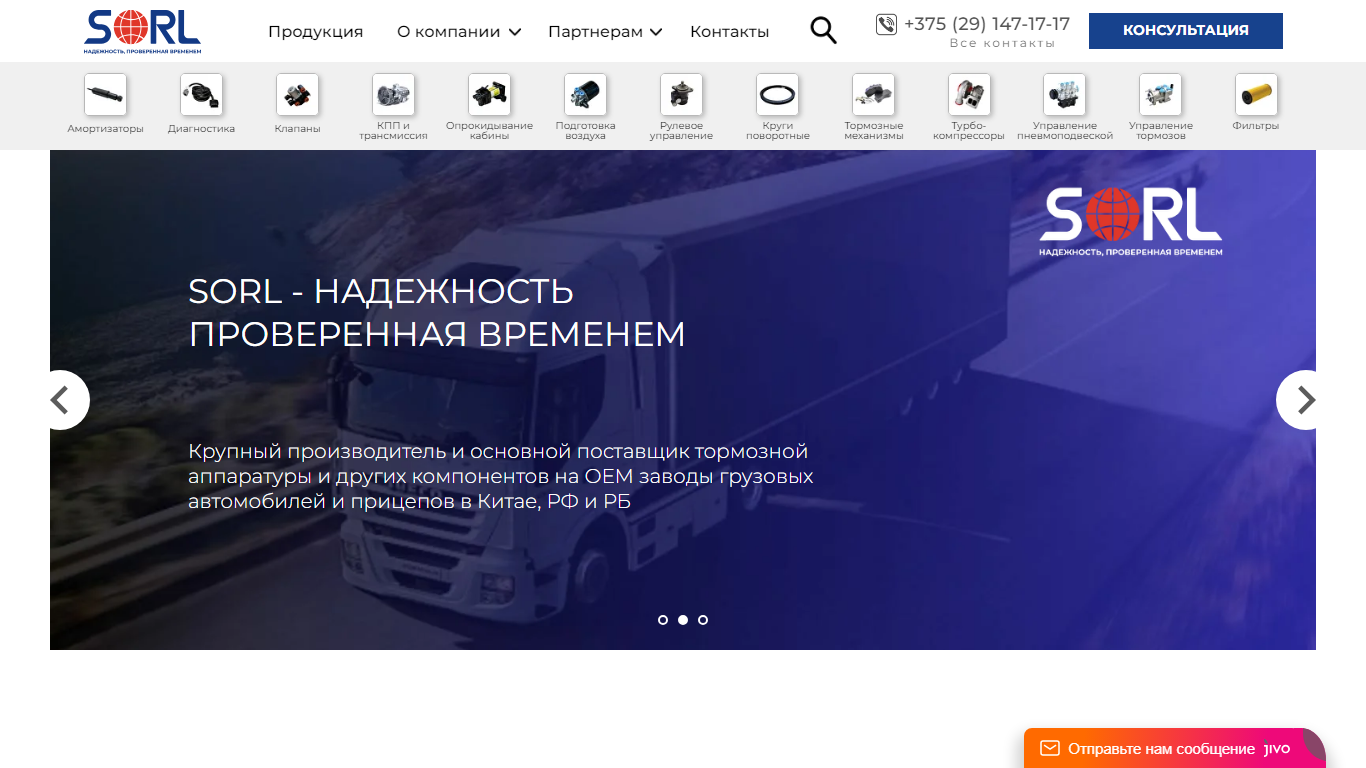
Task: Click the SORL logo in header
Action: 142,32
